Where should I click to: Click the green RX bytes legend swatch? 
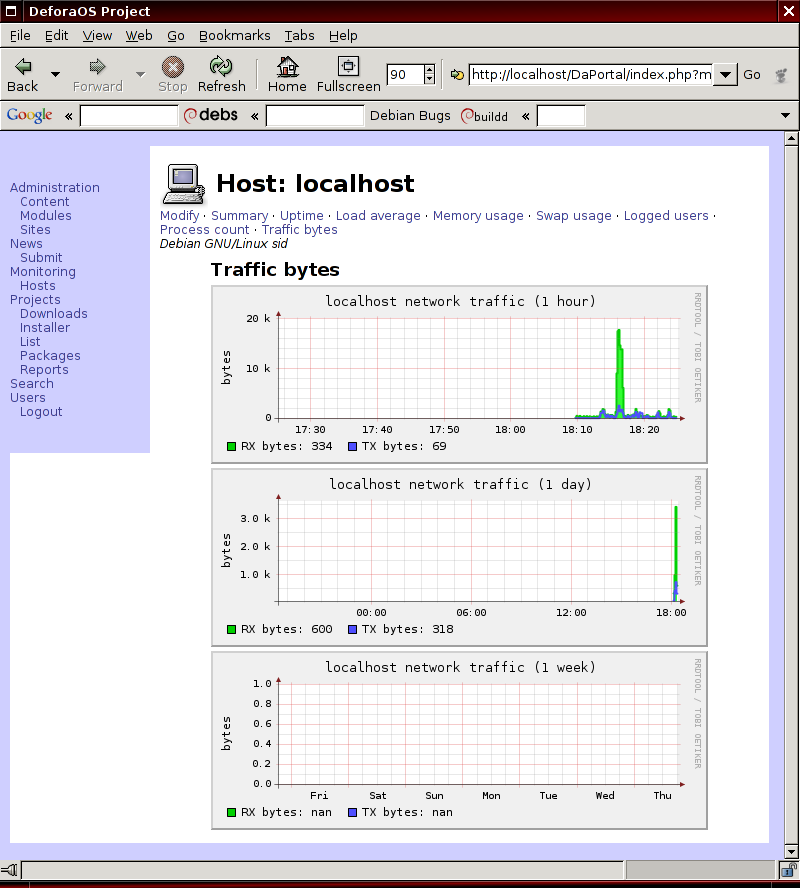coord(232,446)
